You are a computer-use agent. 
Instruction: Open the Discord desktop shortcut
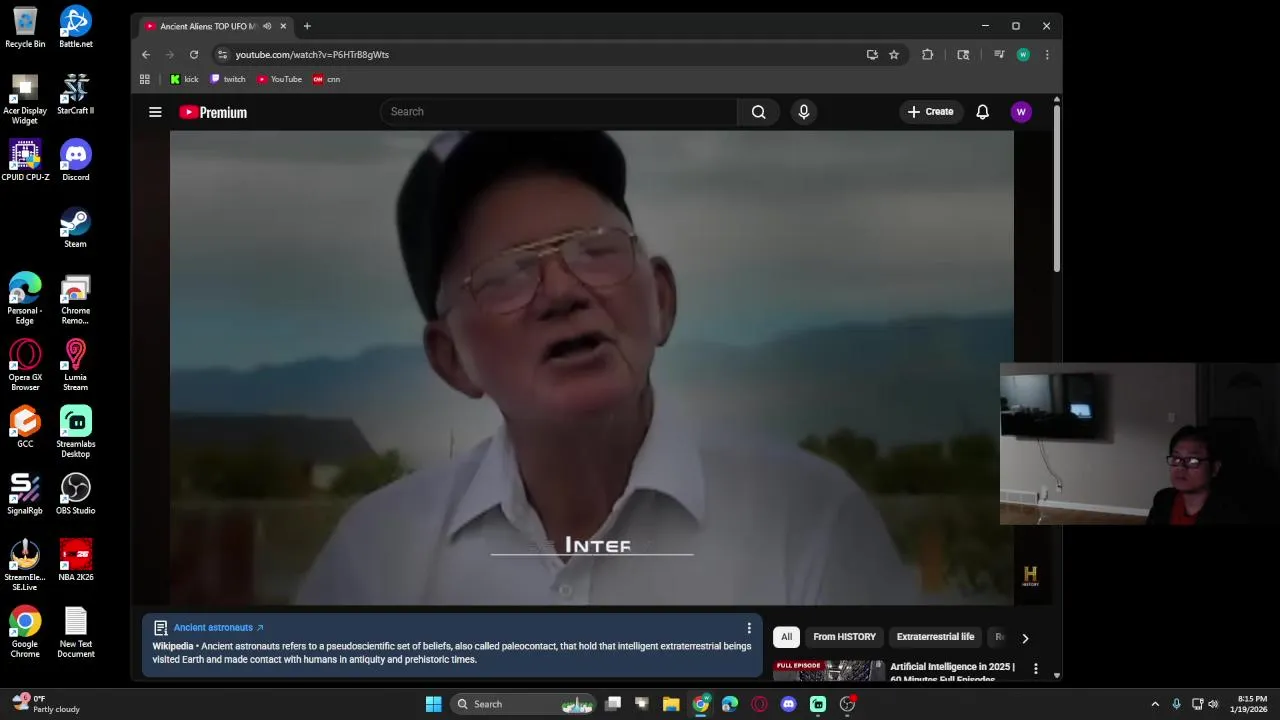76,160
